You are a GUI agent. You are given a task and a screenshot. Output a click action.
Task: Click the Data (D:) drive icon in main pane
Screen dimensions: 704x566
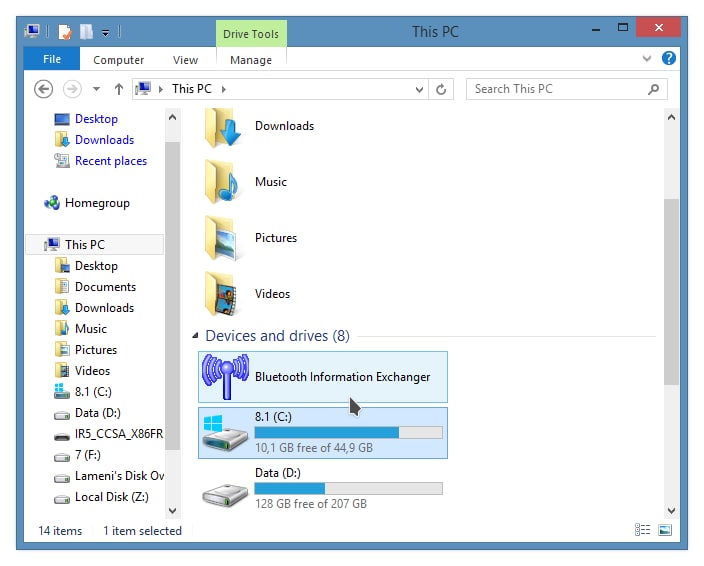[225, 495]
